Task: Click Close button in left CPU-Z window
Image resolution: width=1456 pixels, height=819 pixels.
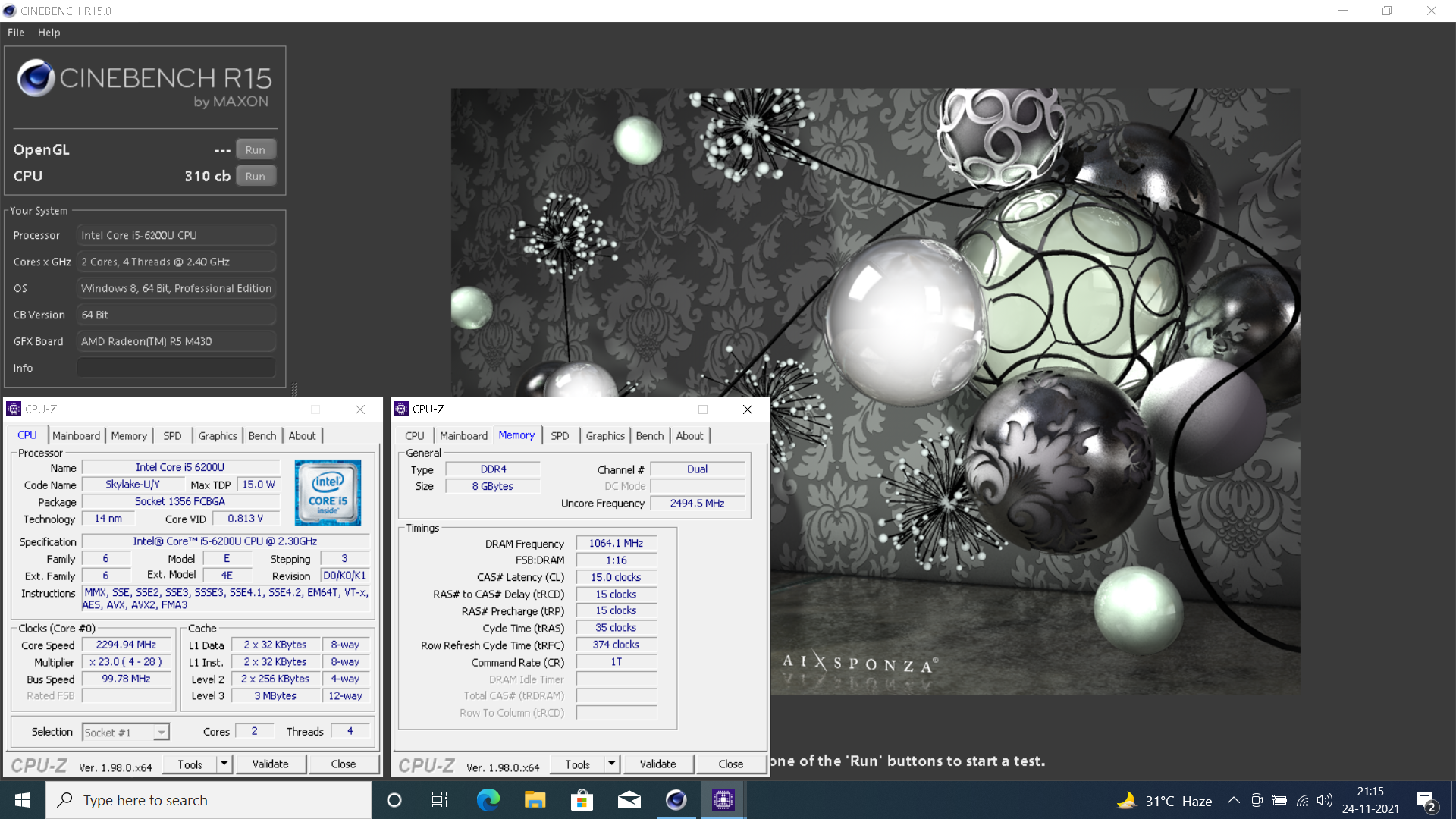Action: coord(344,764)
